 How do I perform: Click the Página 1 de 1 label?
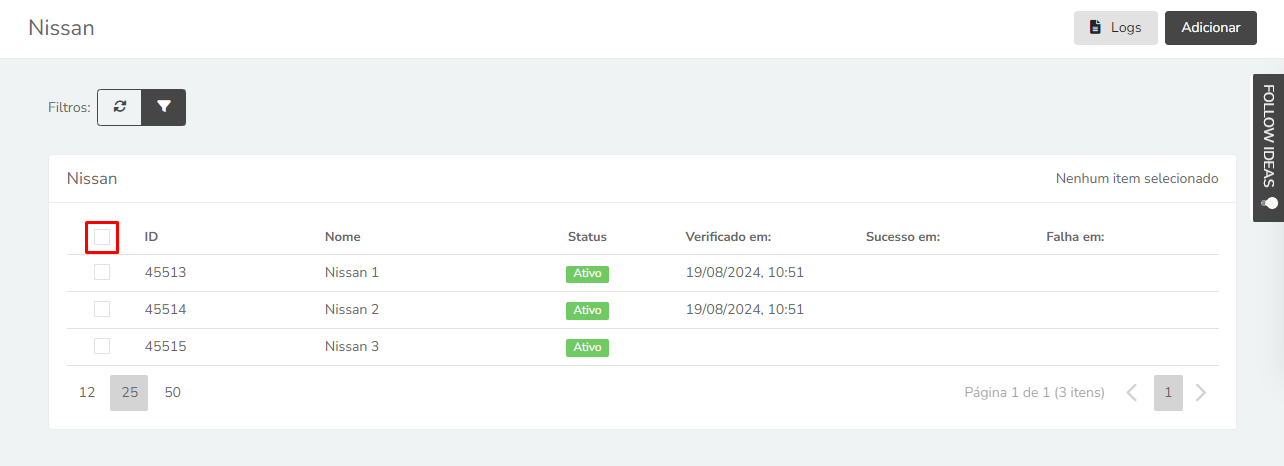click(x=1035, y=393)
